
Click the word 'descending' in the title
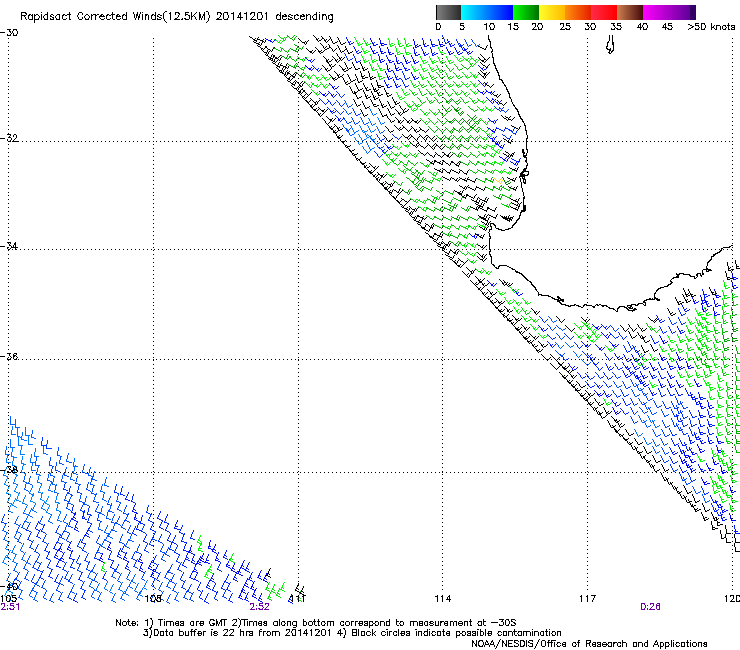[304, 17]
